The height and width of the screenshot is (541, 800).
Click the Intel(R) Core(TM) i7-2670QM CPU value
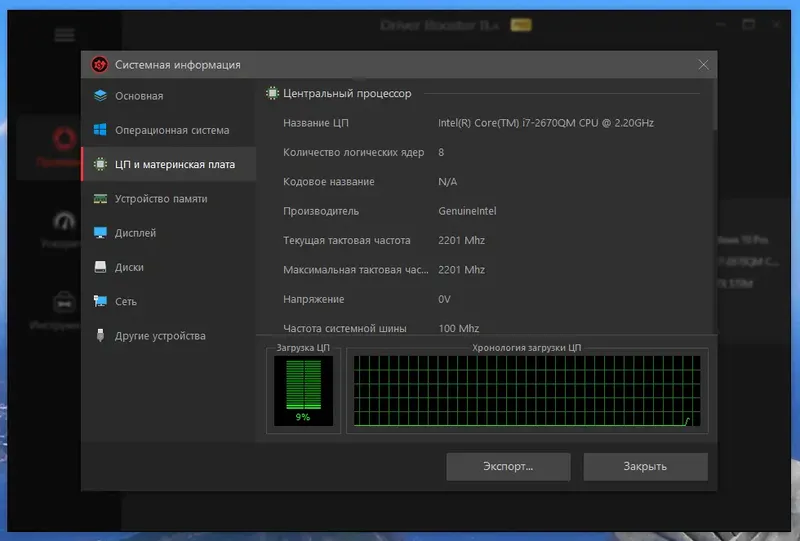tap(545, 123)
